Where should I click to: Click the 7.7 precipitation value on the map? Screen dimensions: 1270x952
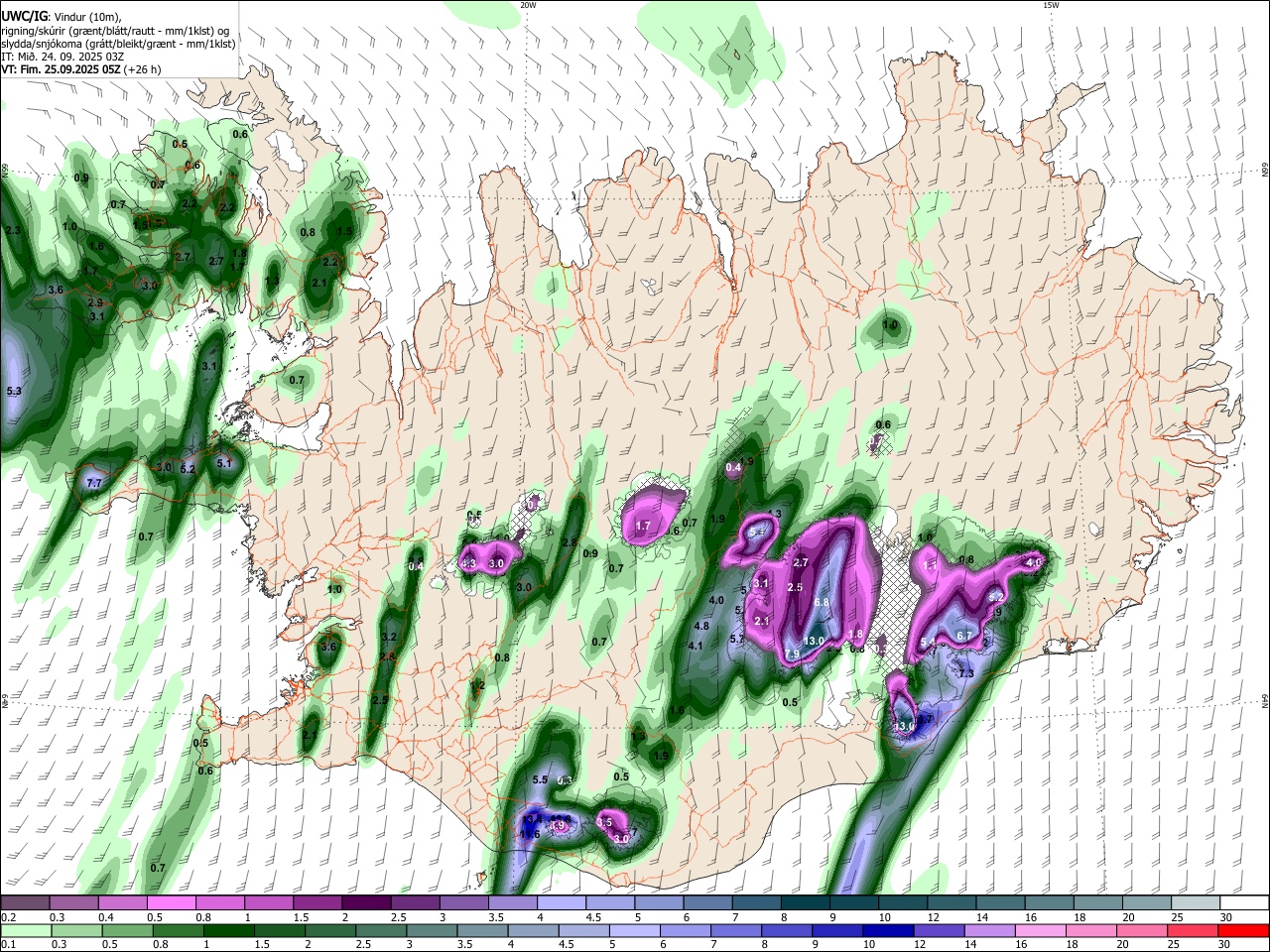click(95, 483)
